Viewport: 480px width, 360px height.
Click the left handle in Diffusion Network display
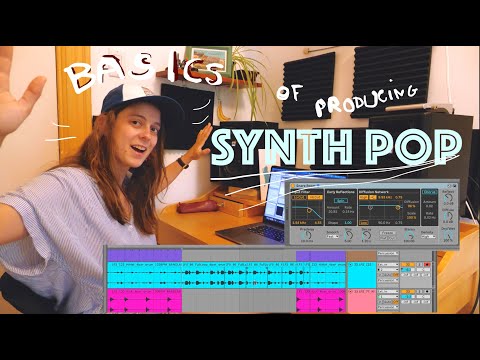click(370, 207)
